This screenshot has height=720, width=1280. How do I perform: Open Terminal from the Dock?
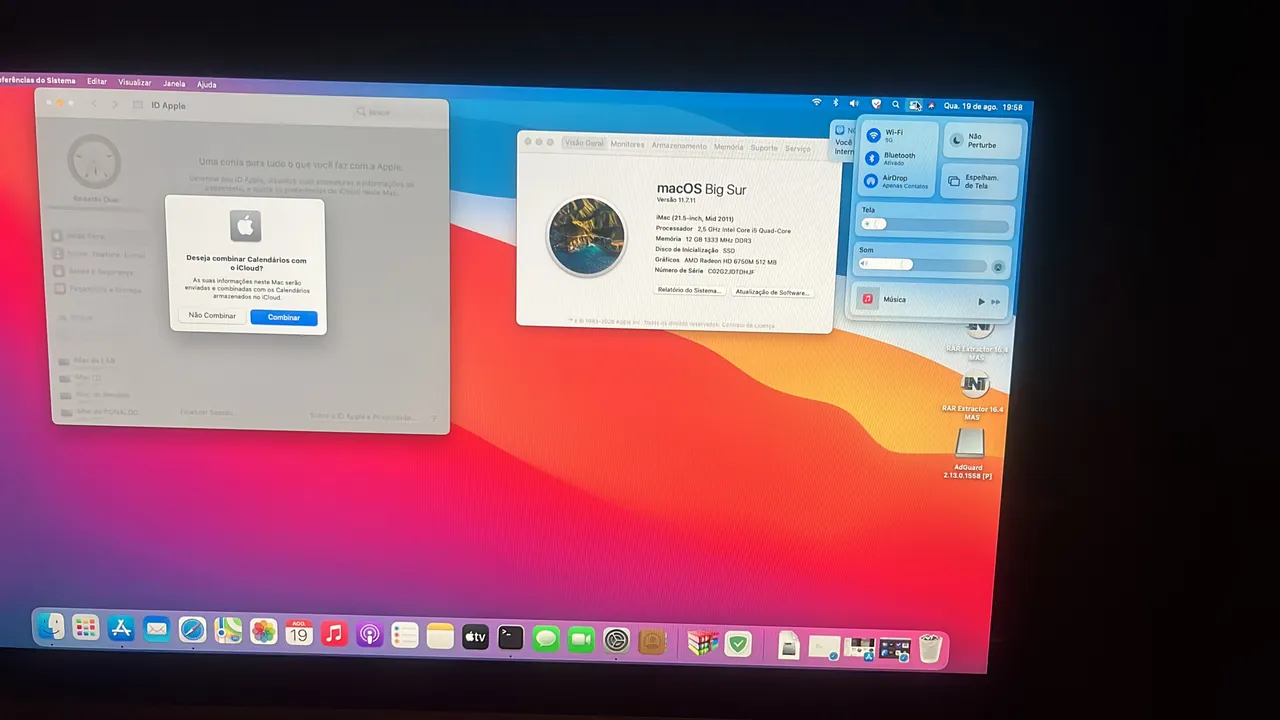coord(511,638)
